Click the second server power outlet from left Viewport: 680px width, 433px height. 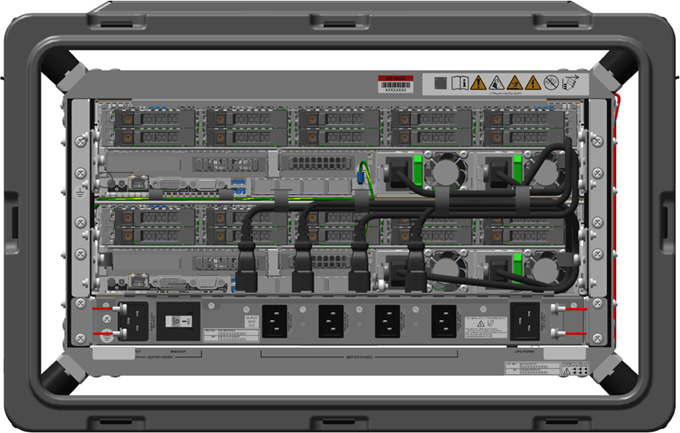(331, 321)
